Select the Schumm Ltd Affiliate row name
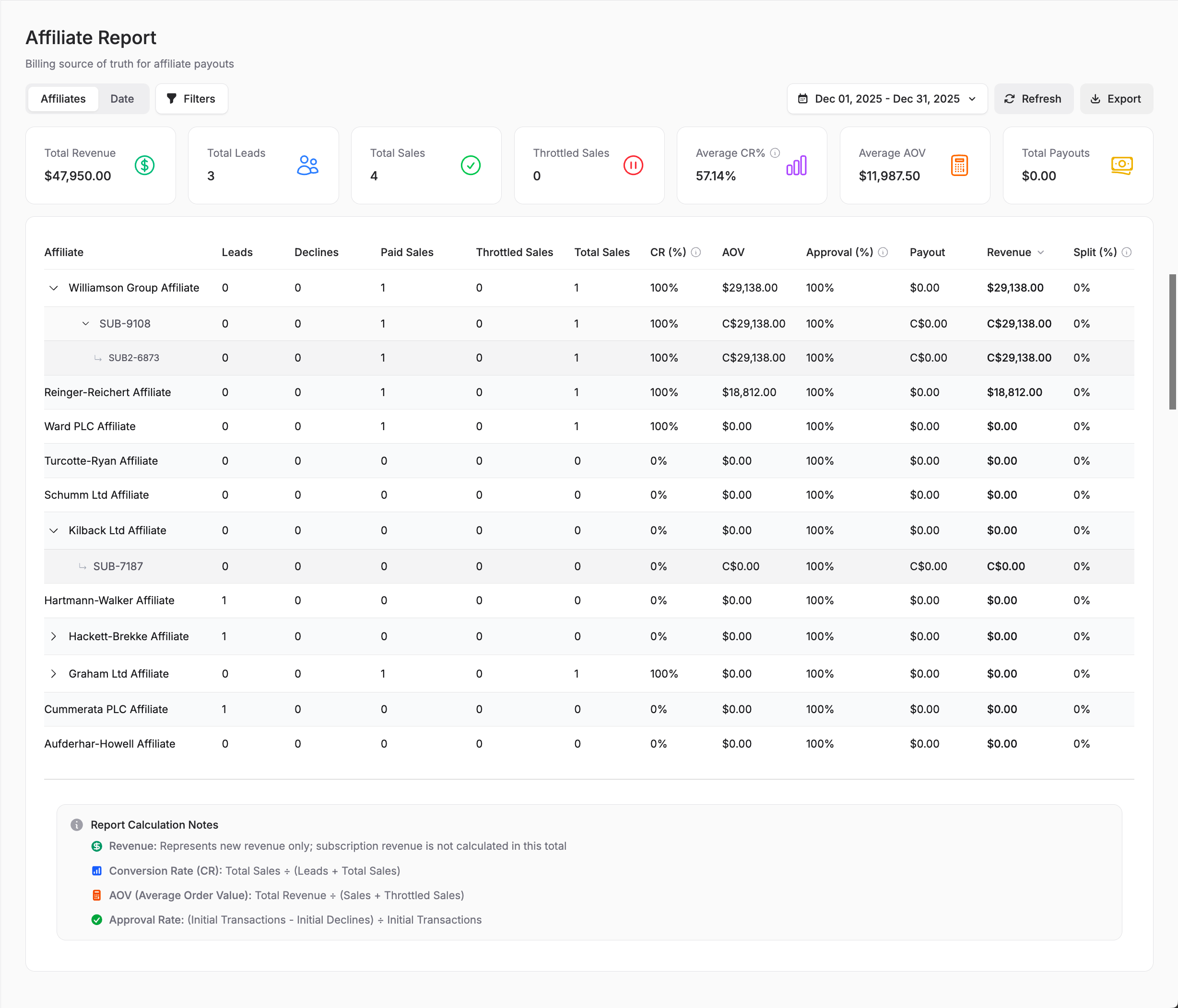Image resolution: width=1178 pixels, height=1008 pixels. click(x=97, y=495)
